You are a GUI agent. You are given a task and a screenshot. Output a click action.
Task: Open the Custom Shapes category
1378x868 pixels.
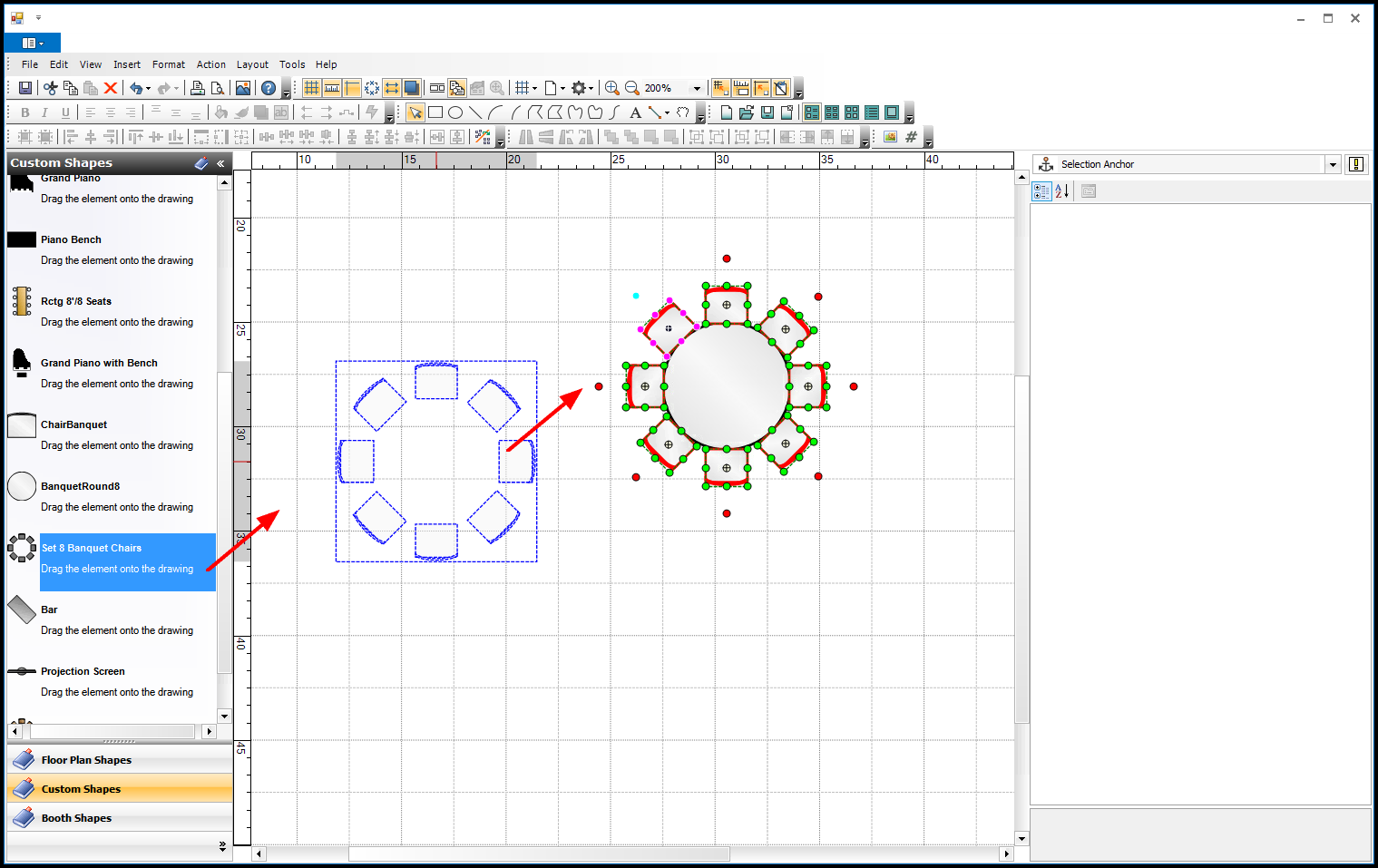tap(120, 789)
